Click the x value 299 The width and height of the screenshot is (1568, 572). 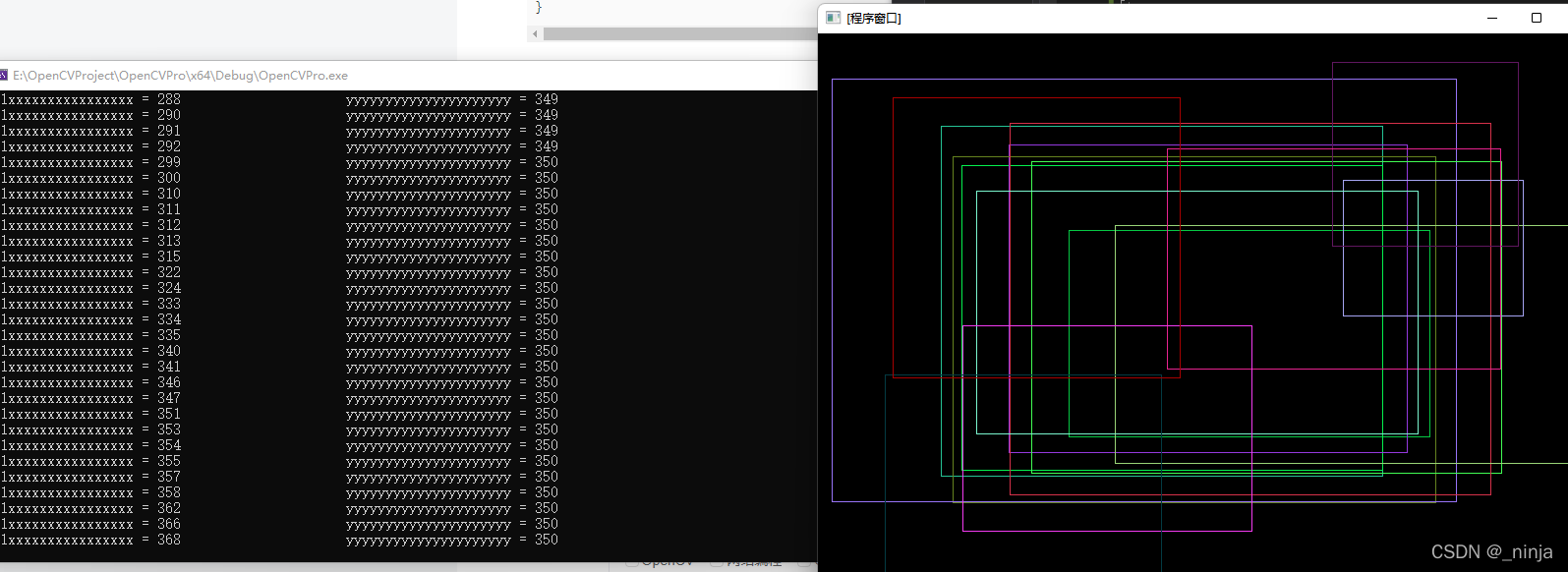(x=169, y=162)
